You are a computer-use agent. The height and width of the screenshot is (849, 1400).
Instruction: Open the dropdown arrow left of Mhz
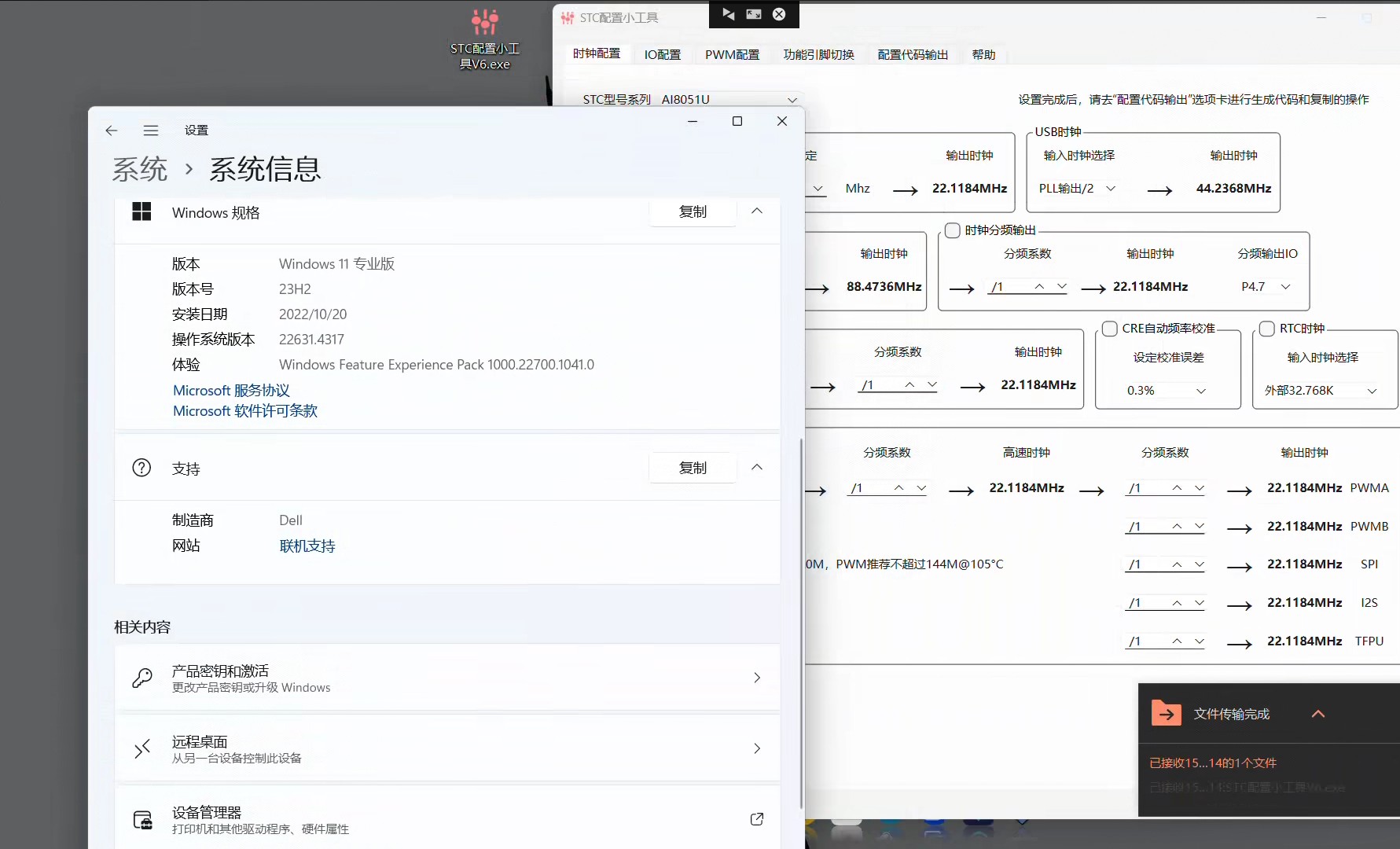pos(818,189)
